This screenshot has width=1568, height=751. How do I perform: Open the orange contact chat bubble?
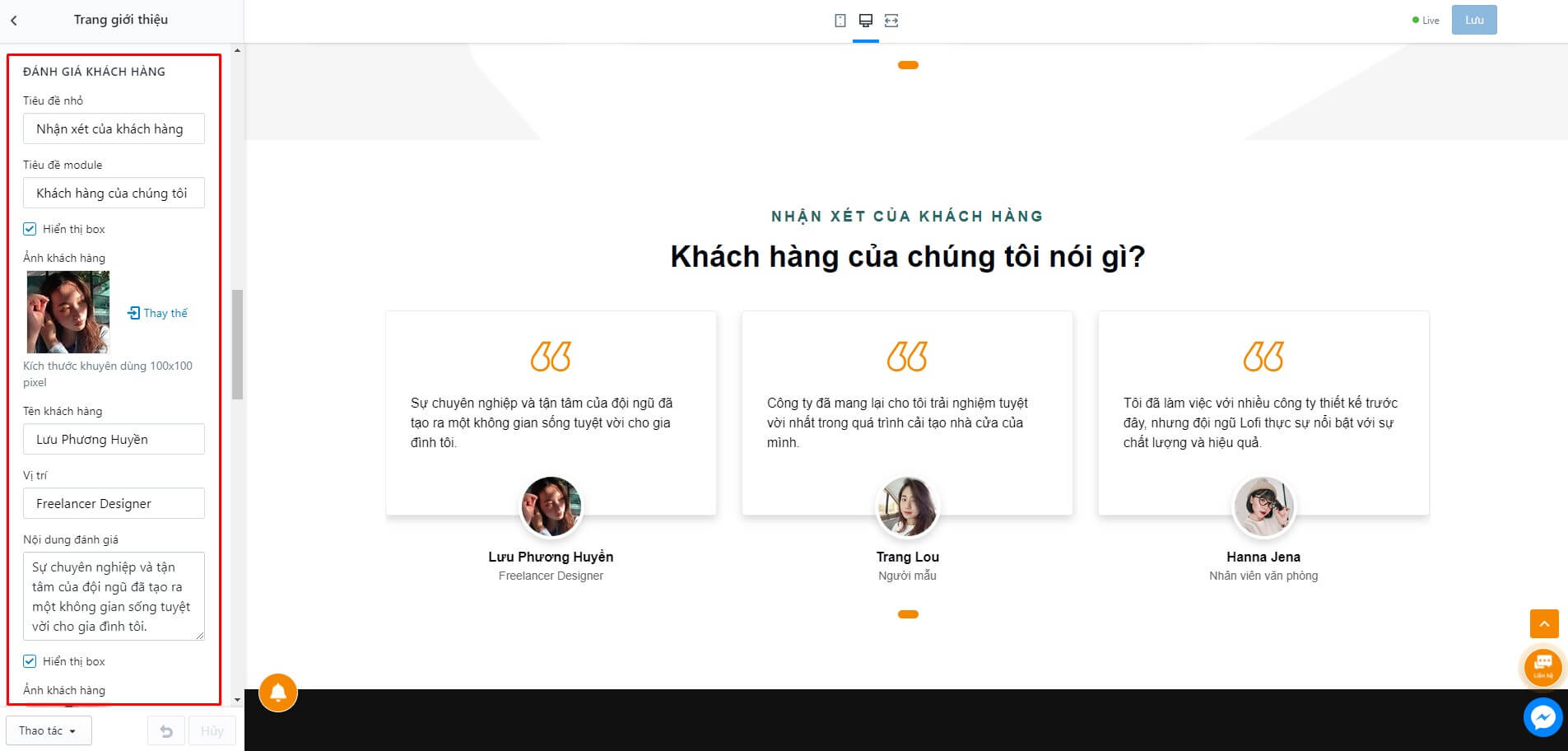click(1543, 666)
